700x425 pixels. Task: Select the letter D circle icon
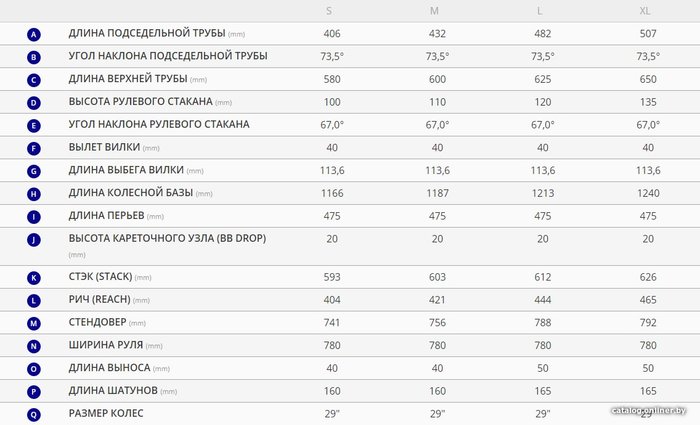coord(33,103)
